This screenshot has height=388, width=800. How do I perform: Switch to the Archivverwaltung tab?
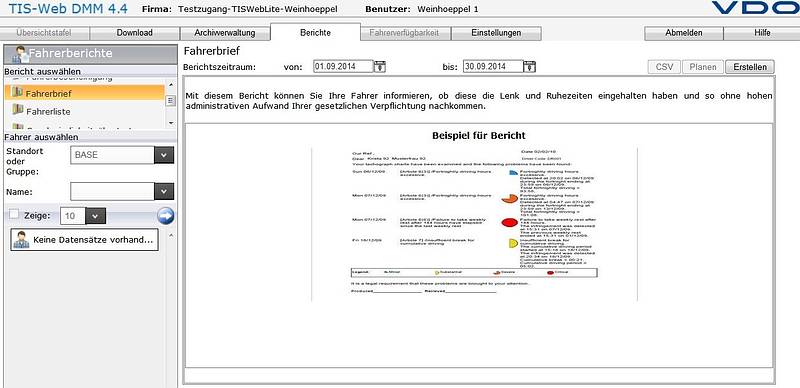click(x=224, y=33)
